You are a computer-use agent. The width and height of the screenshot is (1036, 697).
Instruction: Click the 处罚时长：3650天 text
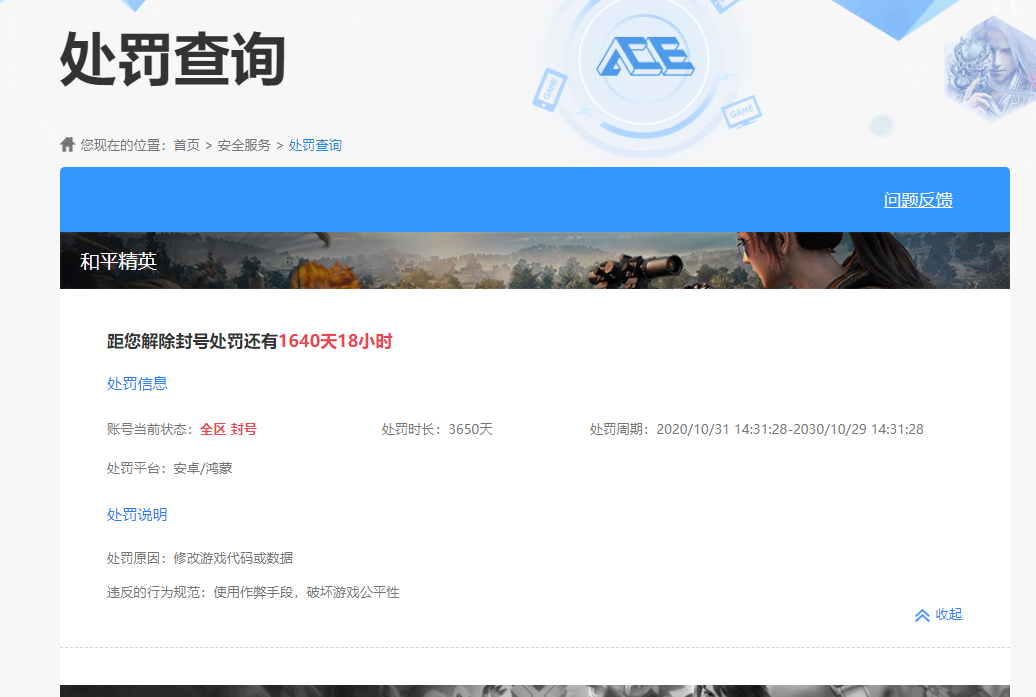437,429
